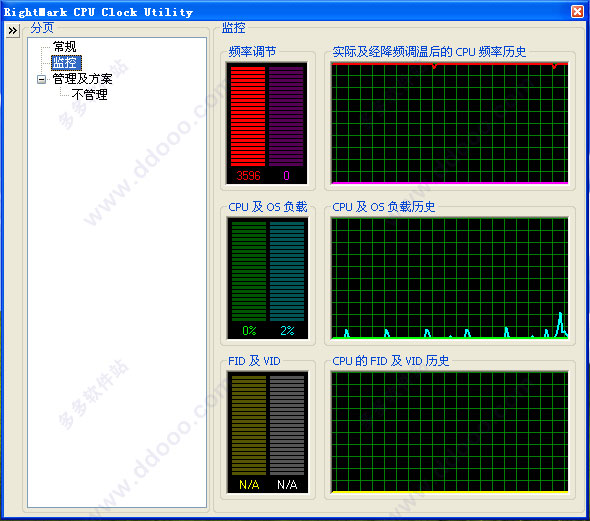Click the CPU 及 OS 负载历史 graph

[450, 278]
